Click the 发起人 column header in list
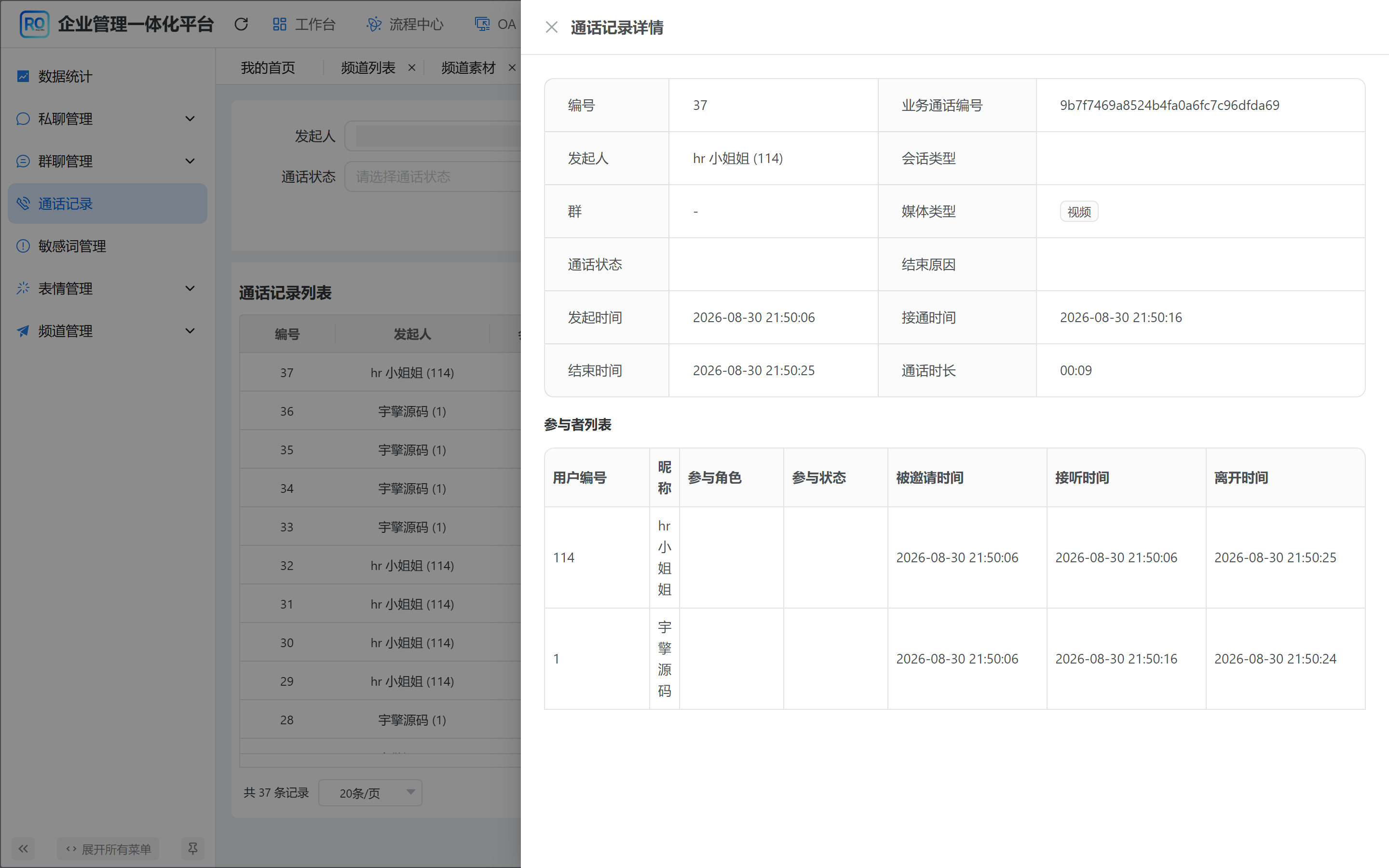Image resolution: width=1389 pixels, height=868 pixels. tap(412, 334)
